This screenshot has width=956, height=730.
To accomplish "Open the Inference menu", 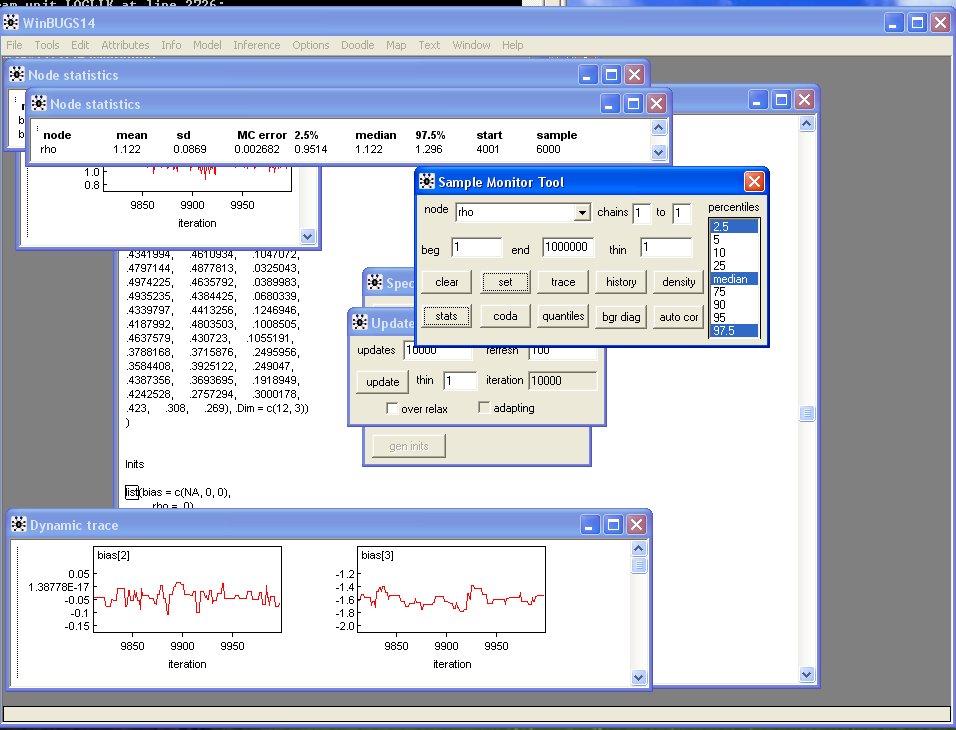I will [256, 45].
